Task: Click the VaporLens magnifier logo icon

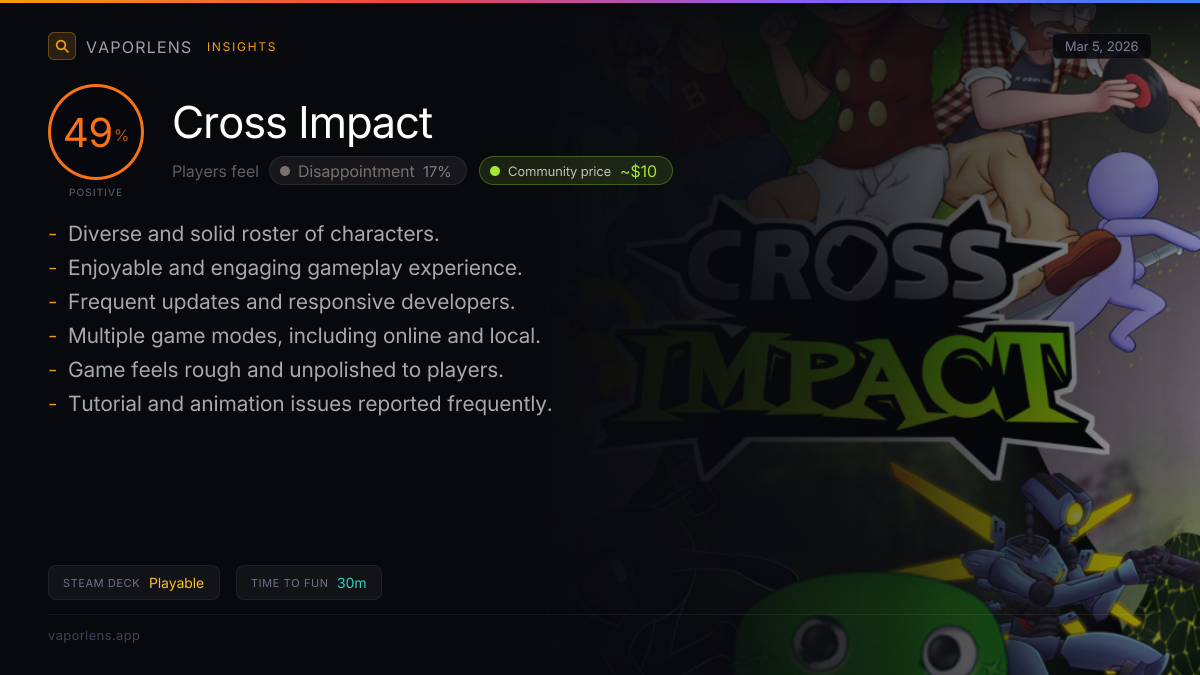Action: [x=62, y=46]
